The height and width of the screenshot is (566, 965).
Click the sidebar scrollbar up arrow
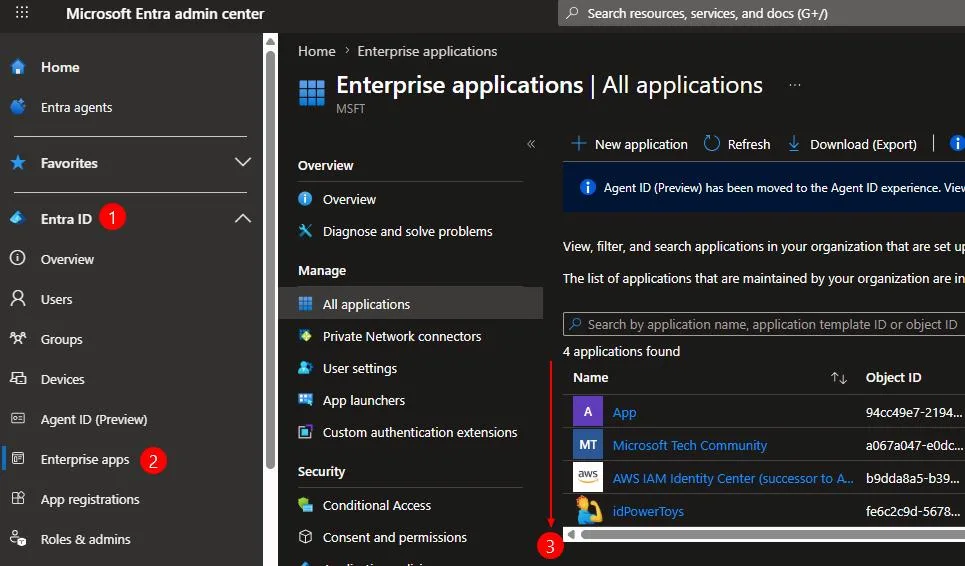270,41
